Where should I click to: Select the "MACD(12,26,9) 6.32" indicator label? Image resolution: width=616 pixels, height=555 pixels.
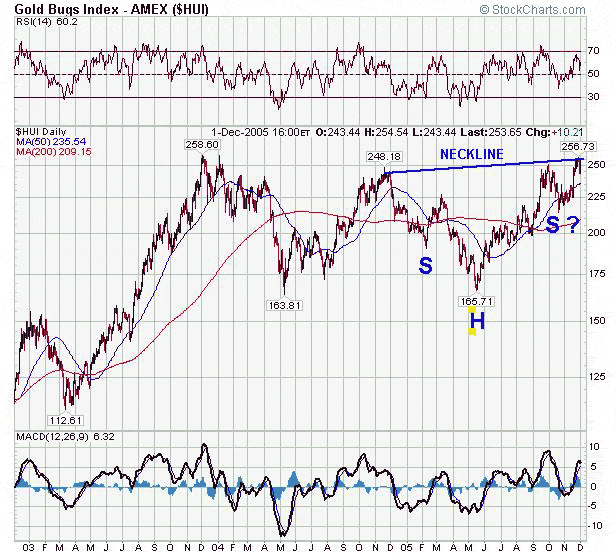[65, 436]
